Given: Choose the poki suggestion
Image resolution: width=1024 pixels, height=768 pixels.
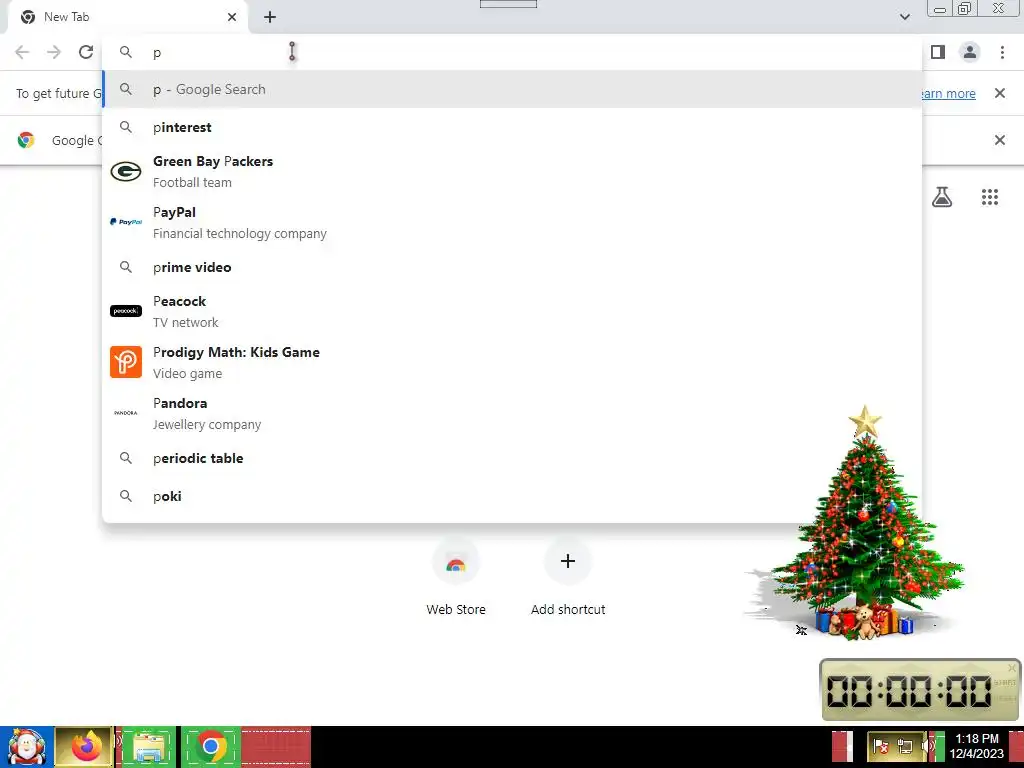Looking at the screenshot, I should 512,496.
